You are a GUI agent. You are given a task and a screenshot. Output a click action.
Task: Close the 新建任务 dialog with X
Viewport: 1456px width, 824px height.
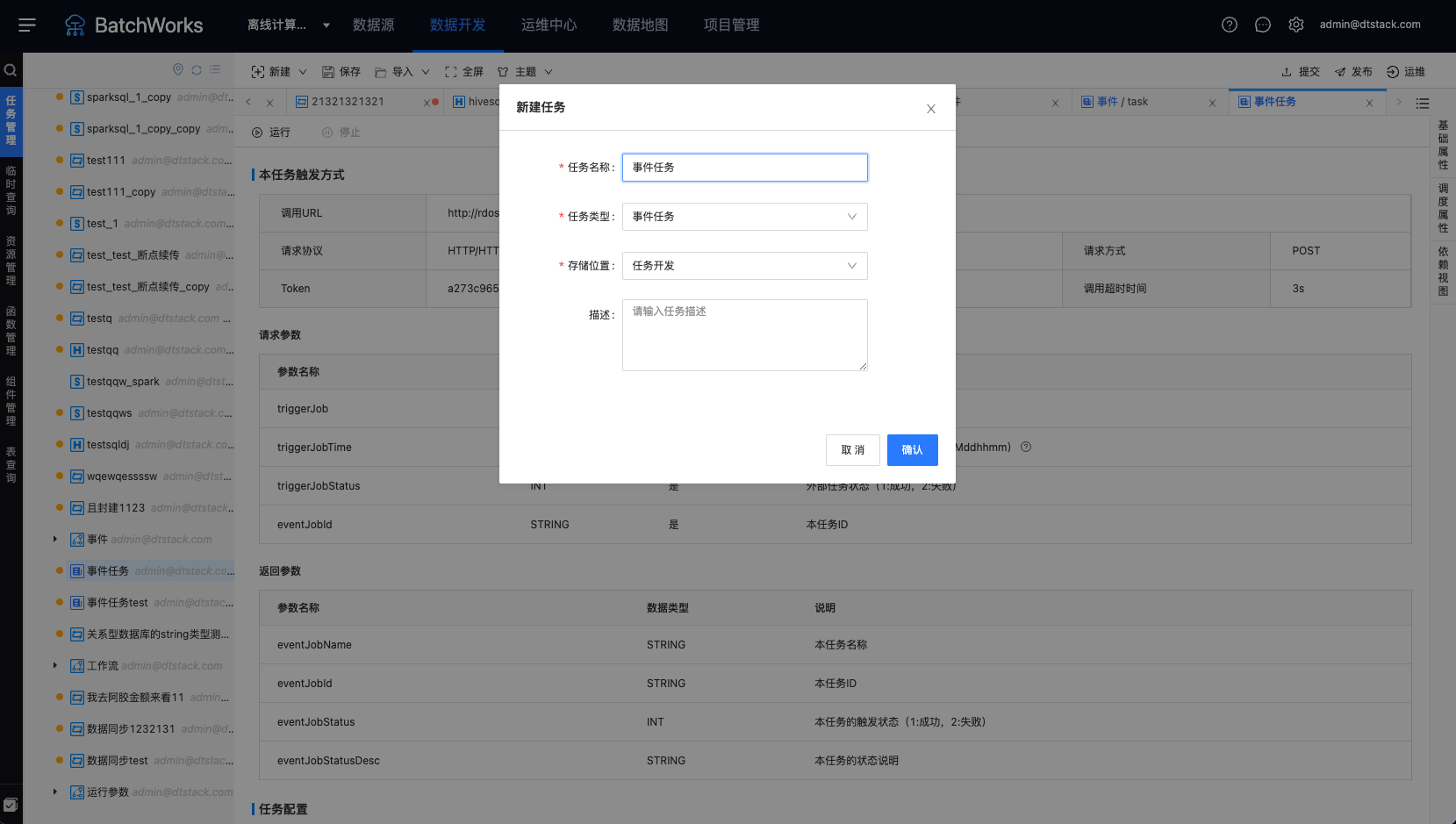click(931, 109)
